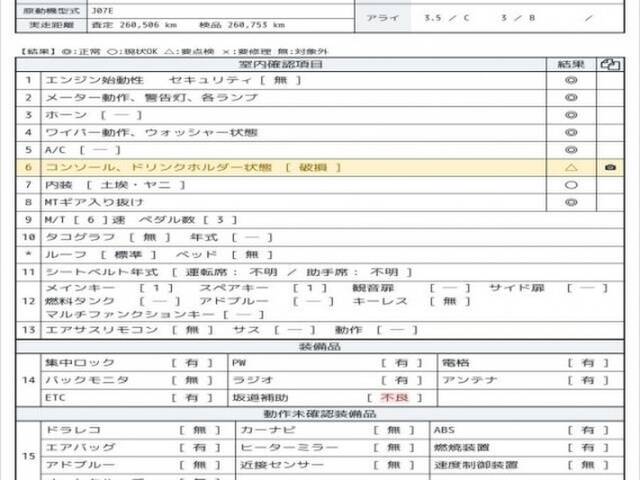The image size is (640, 480).
Task: Select the highlighted コンソール、ドリンクホルダー状態 row
Action: pyautogui.click(x=320, y=167)
